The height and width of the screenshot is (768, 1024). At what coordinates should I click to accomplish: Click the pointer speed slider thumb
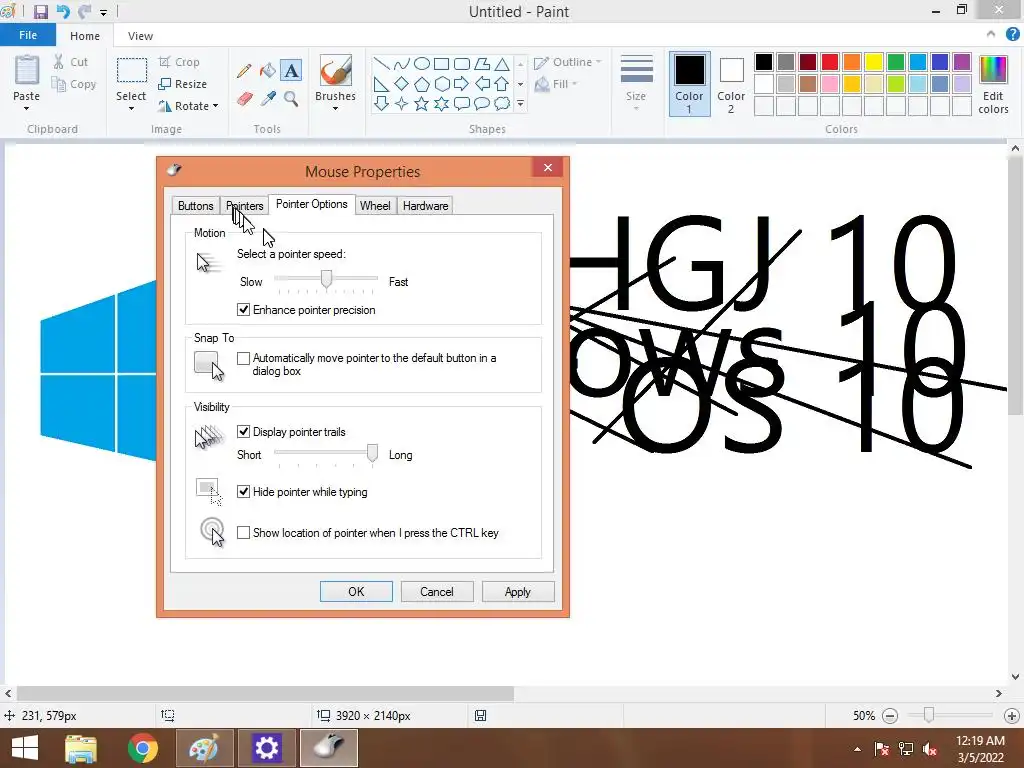tap(326, 279)
